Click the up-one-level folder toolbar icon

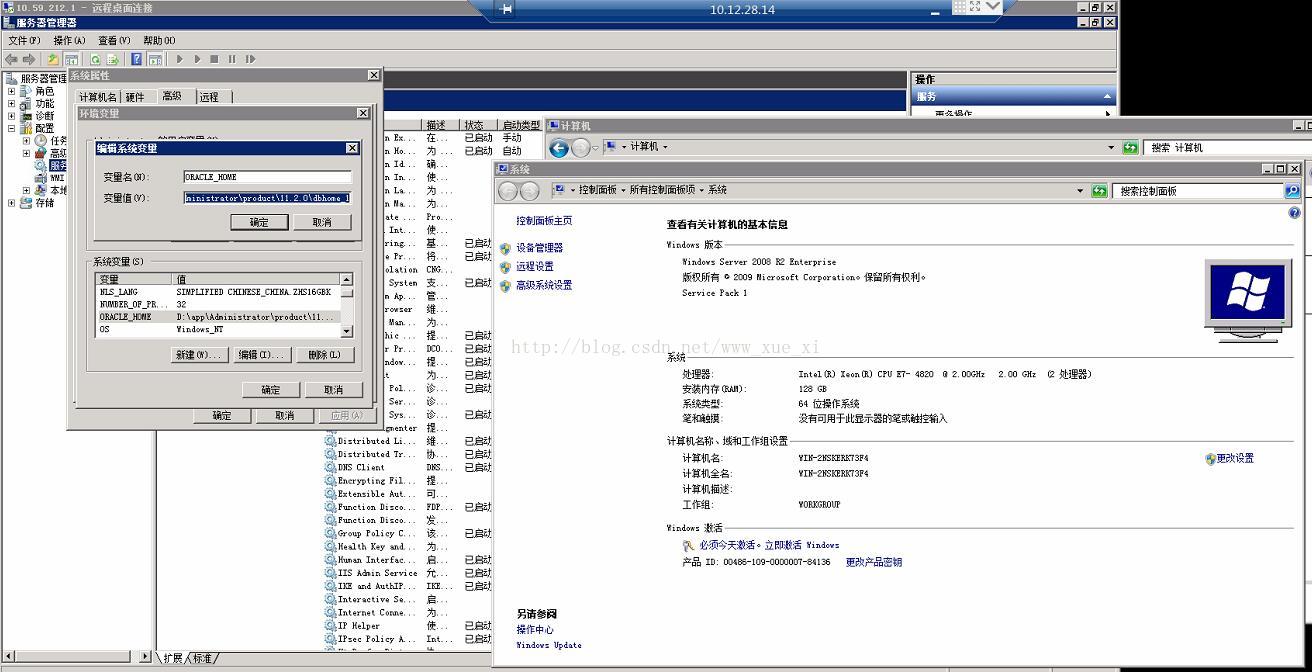53,59
